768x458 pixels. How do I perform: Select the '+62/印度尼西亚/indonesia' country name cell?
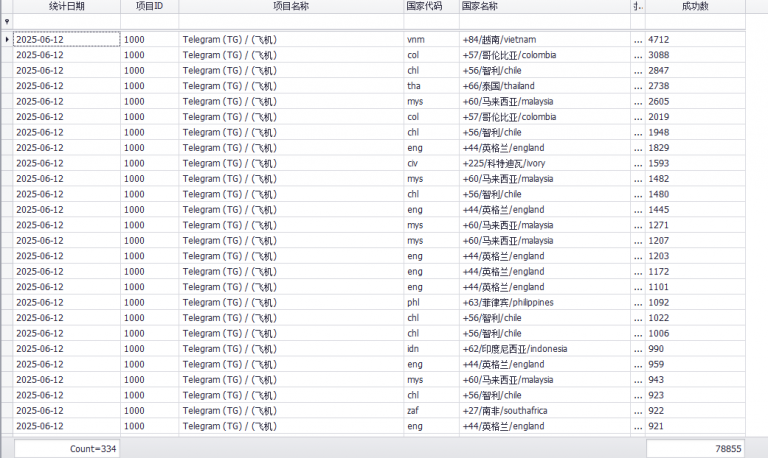click(x=545, y=349)
